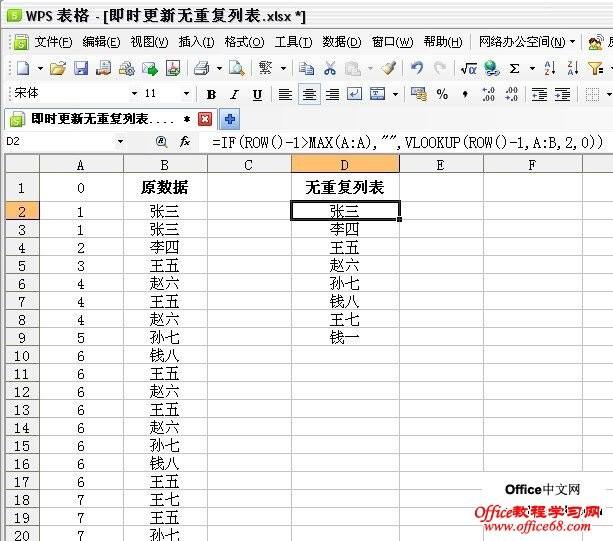Viewport: 613px width, 541px height.
Task: Toggle Bold formatting
Action: tap(212, 94)
